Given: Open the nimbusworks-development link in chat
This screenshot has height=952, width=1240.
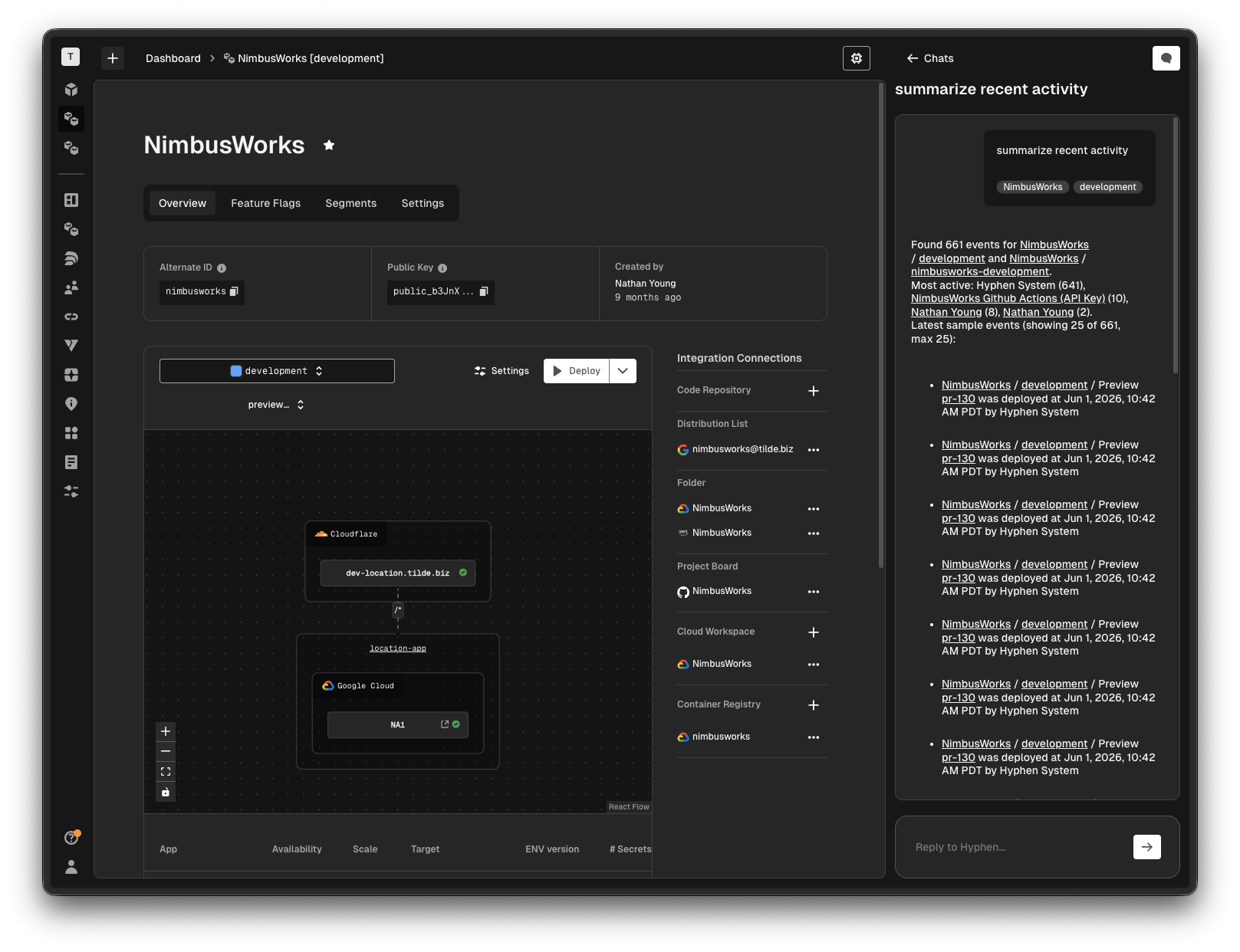Looking at the screenshot, I should [x=980, y=271].
